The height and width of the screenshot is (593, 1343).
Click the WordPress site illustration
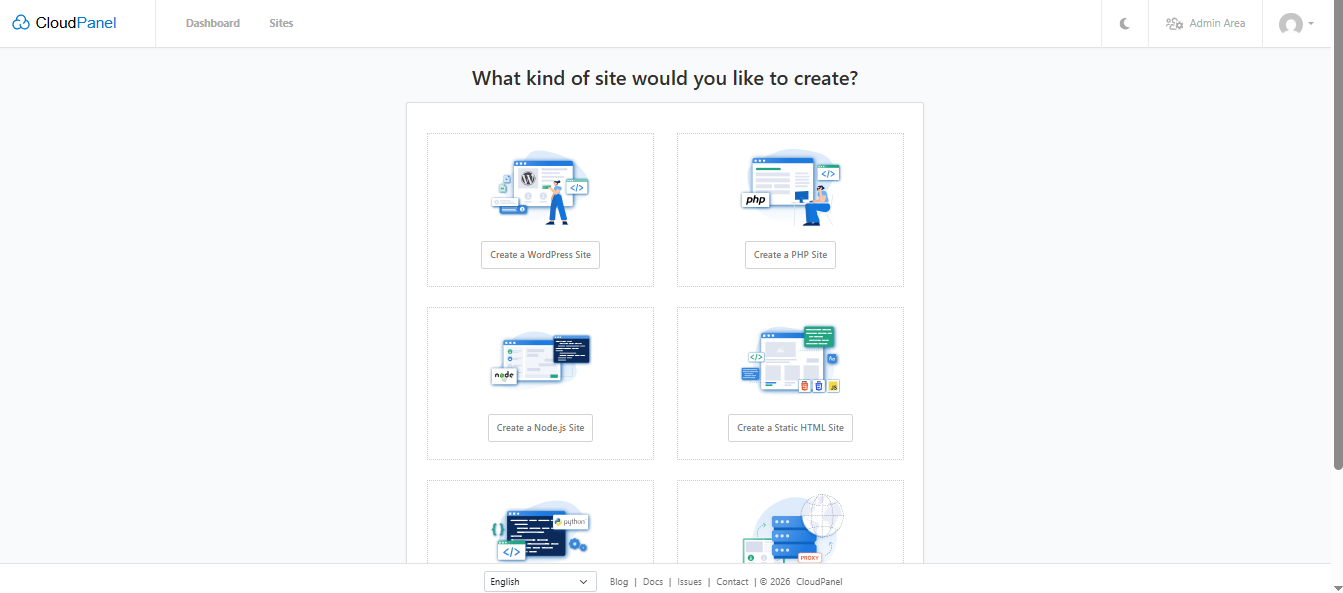(x=540, y=187)
